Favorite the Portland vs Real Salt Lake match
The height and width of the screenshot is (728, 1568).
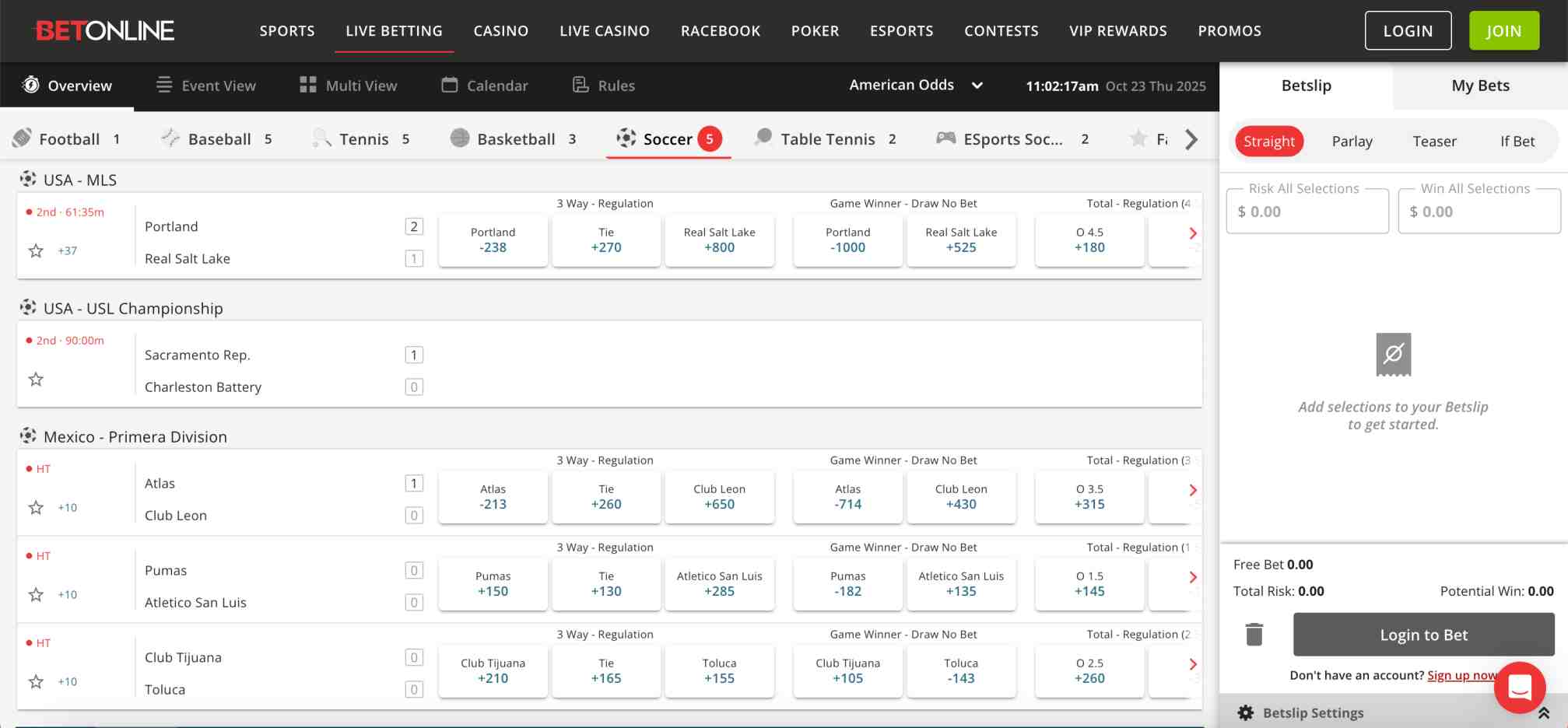coord(35,250)
